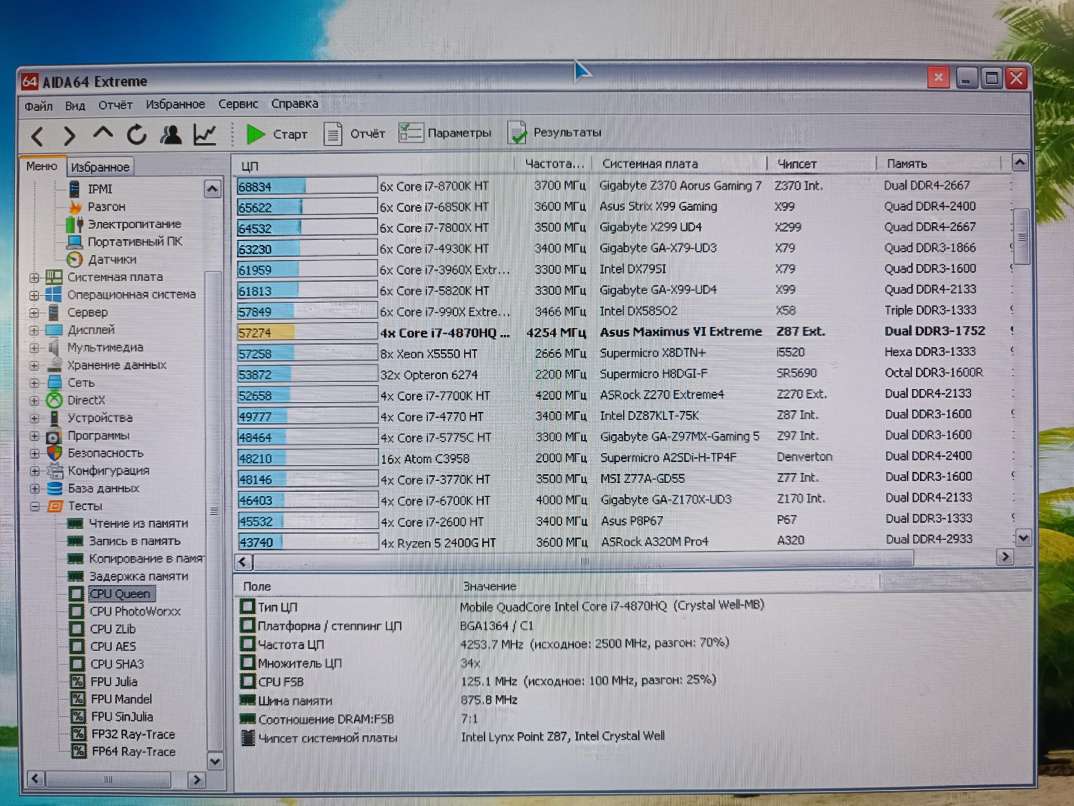The width and height of the screenshot is (1074, 806).
Task: Click the Устройства icon in the tree
Action: pos(54,418)
